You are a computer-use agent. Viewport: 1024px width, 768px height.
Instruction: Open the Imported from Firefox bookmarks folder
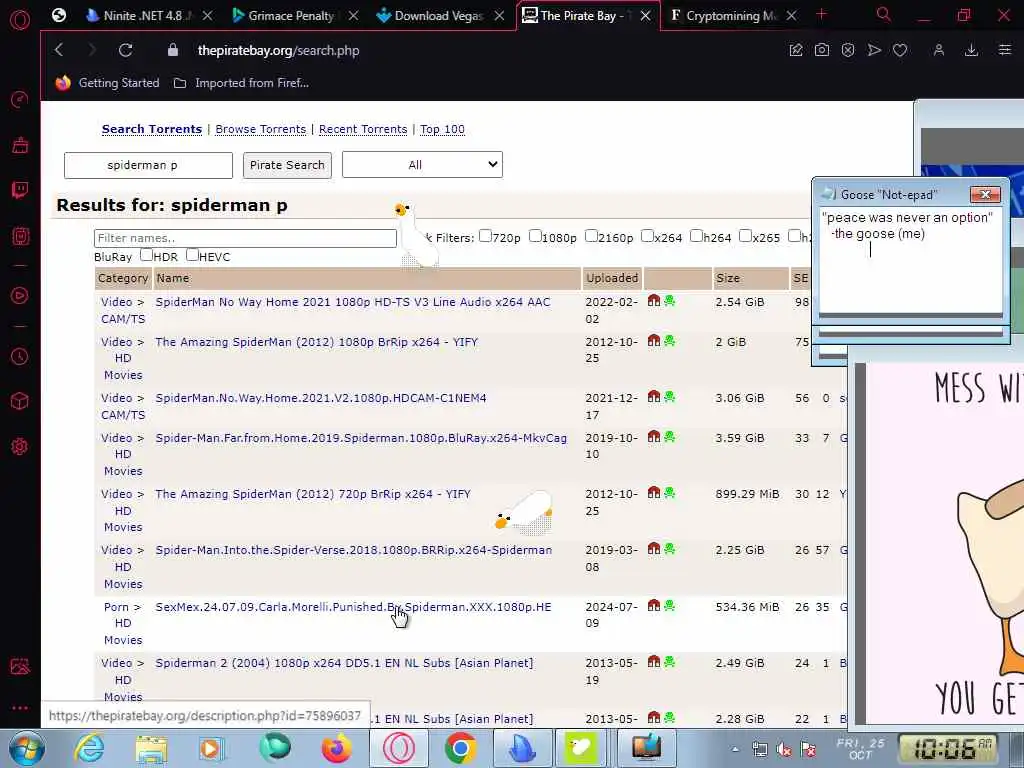click(242, 83)
